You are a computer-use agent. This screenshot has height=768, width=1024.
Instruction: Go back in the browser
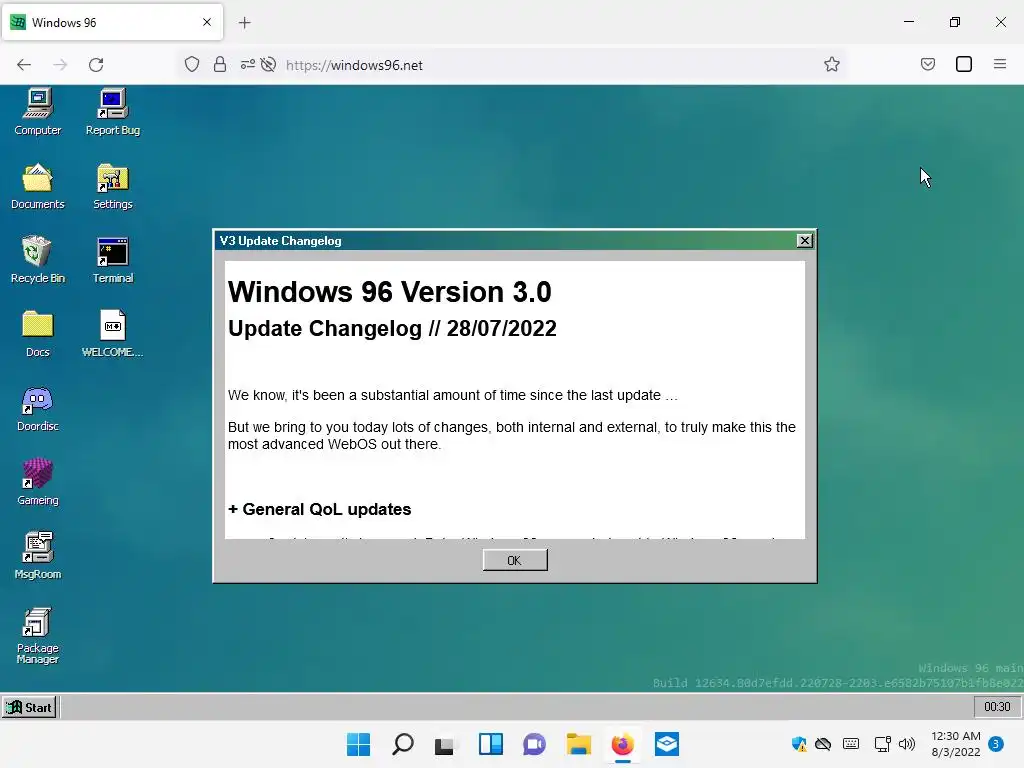click(x=24, y=65)
